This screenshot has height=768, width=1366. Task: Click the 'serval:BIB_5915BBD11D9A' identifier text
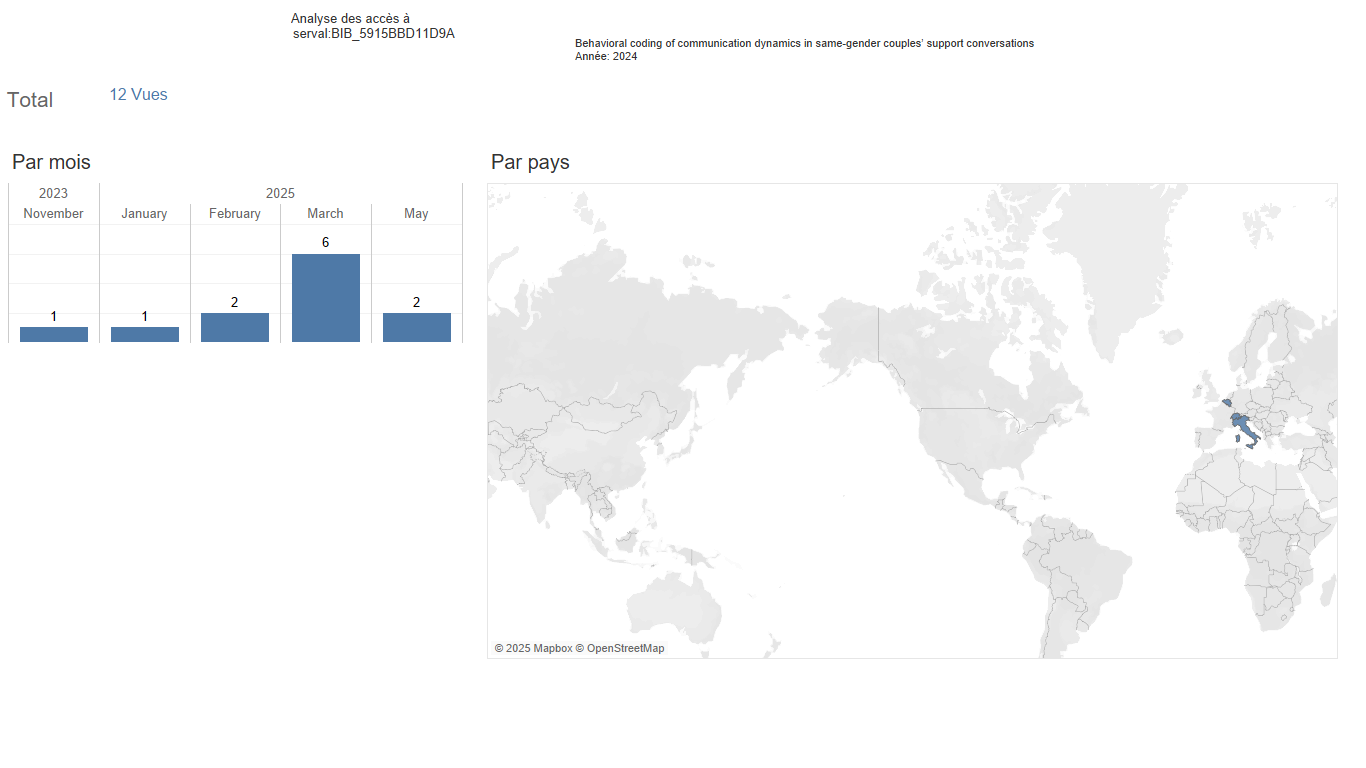coord(374,34)
